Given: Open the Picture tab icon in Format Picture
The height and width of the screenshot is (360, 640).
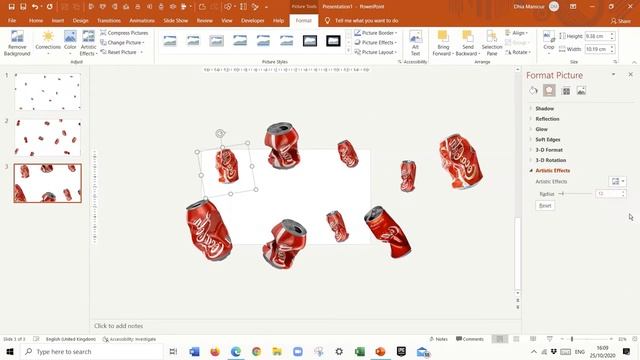Looking at the screenshot, I should (x=581, y=91).
